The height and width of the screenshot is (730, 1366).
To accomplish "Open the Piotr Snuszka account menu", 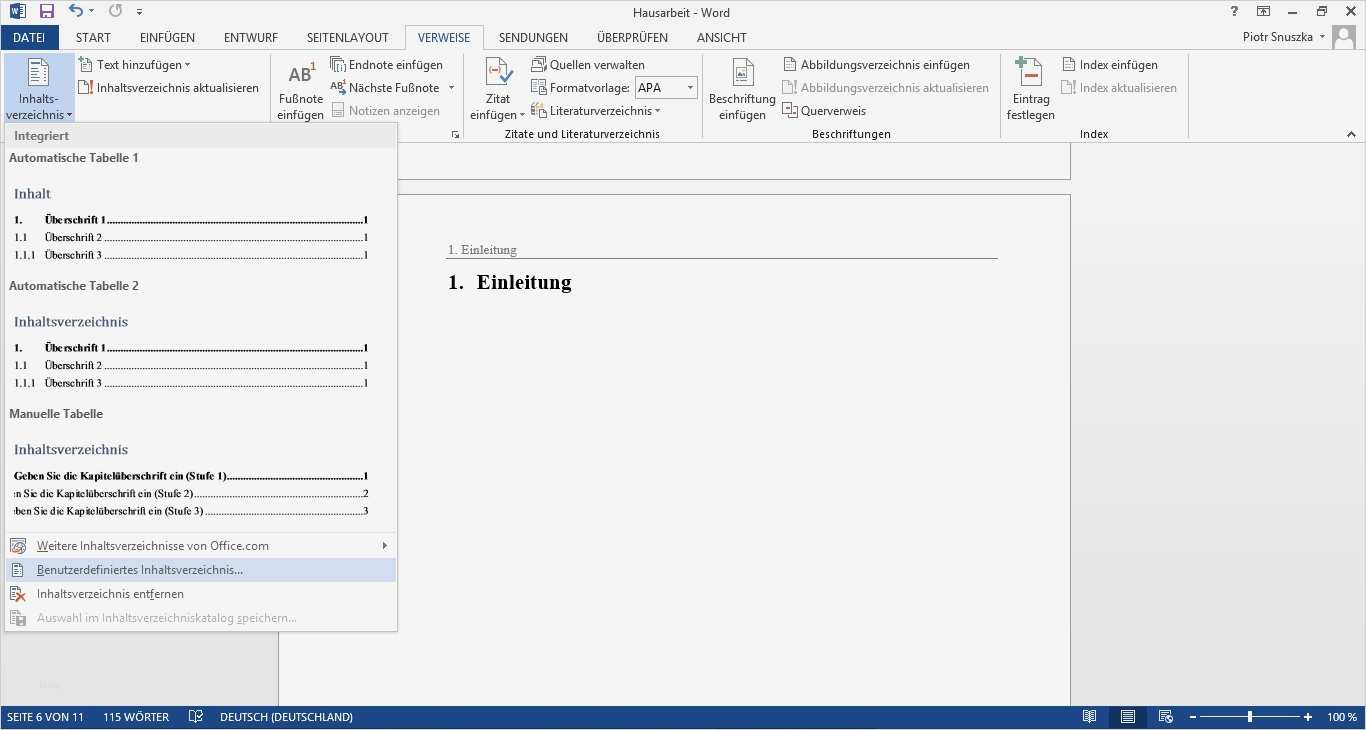I will [1283, 37].
